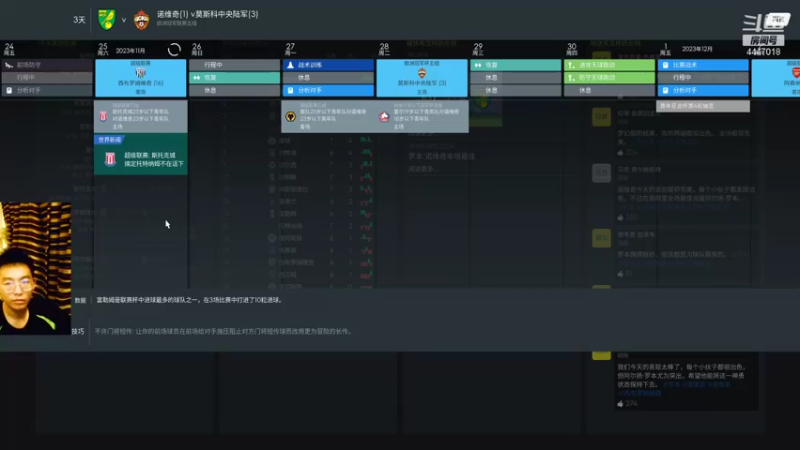Click the Stoke City badge in U23 fixture
Image resolution: width=800 pixels, height=450 pixels.
[x=103, y=116]
